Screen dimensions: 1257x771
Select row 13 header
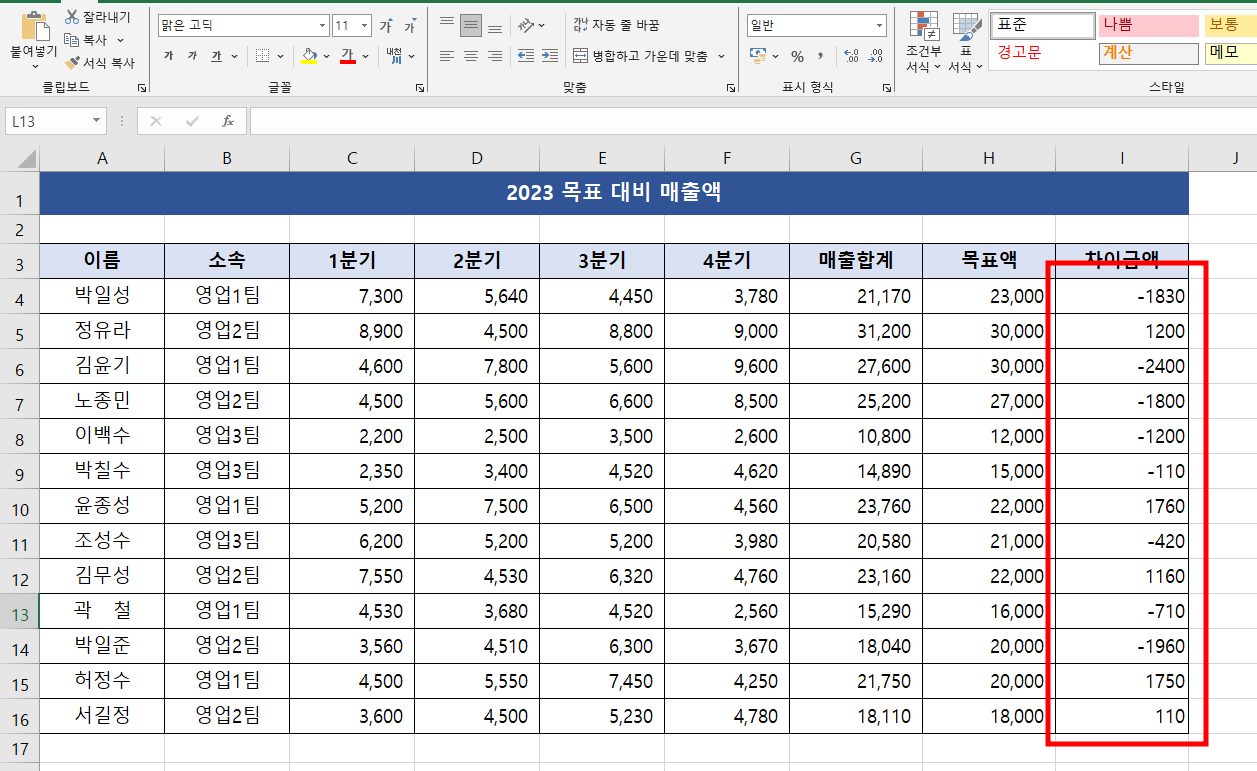click(20, 613)
